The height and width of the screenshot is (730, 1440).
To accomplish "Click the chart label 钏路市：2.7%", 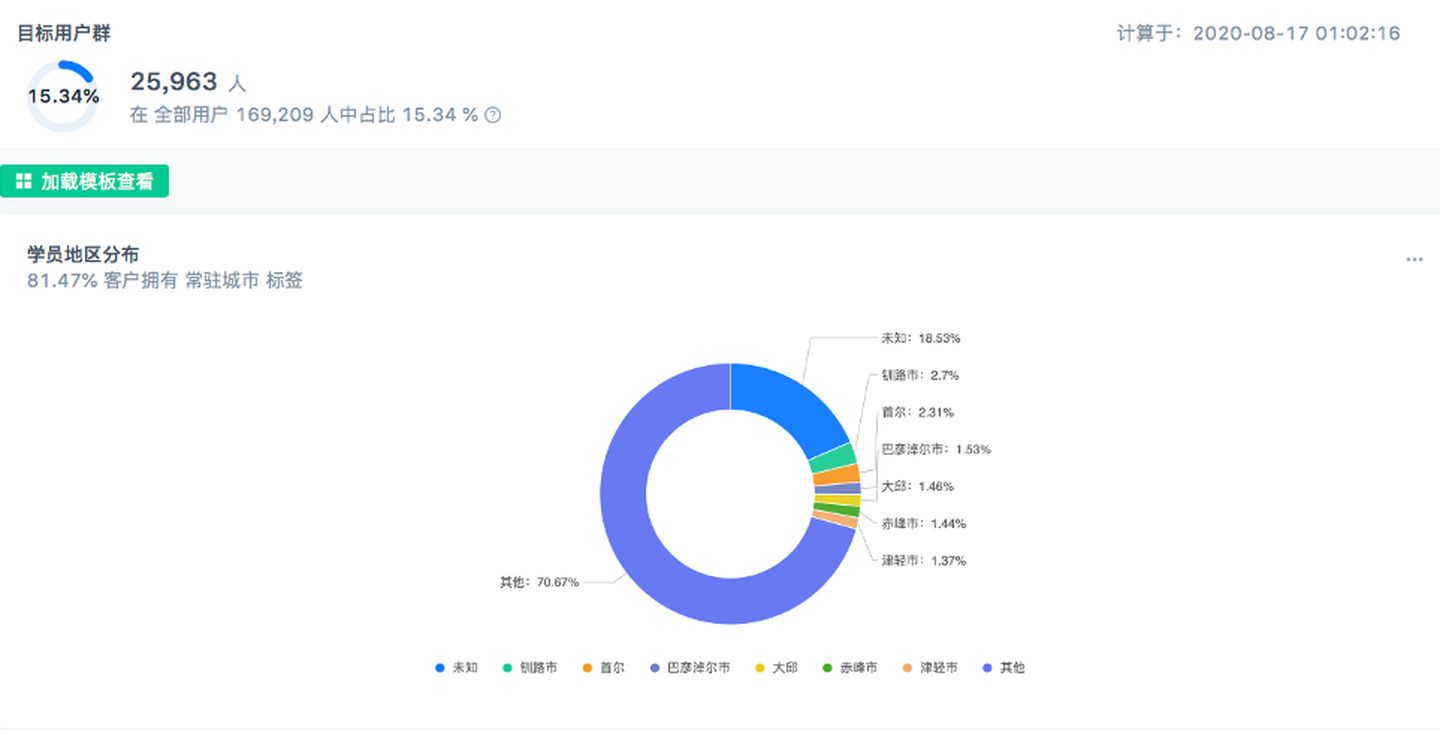I will (x=920, y=375).
